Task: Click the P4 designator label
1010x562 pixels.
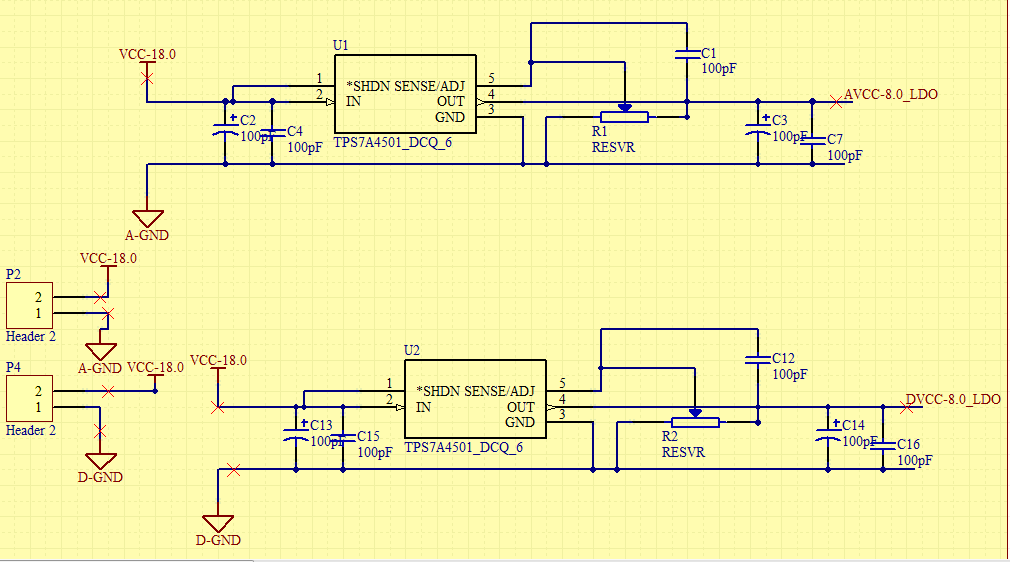Action: pos(14,367)
